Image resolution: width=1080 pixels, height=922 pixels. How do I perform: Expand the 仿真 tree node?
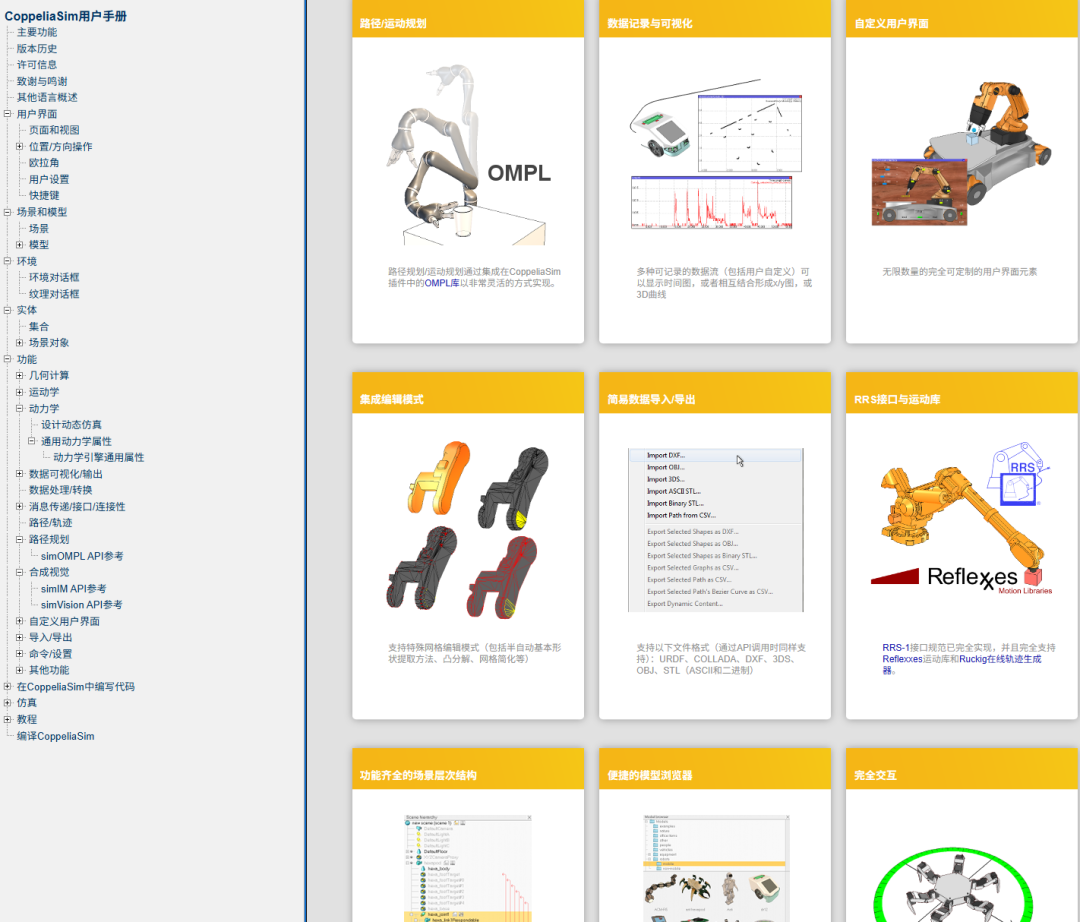[x=8, y=702]
